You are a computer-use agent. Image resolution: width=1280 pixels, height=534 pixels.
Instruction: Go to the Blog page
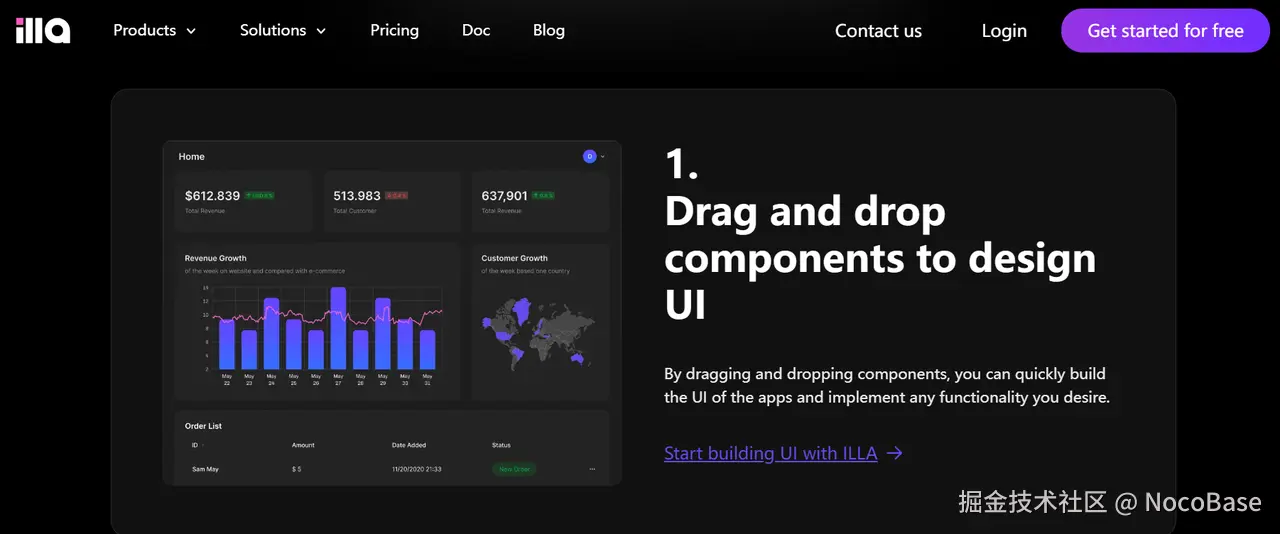(x=548, y=31)
